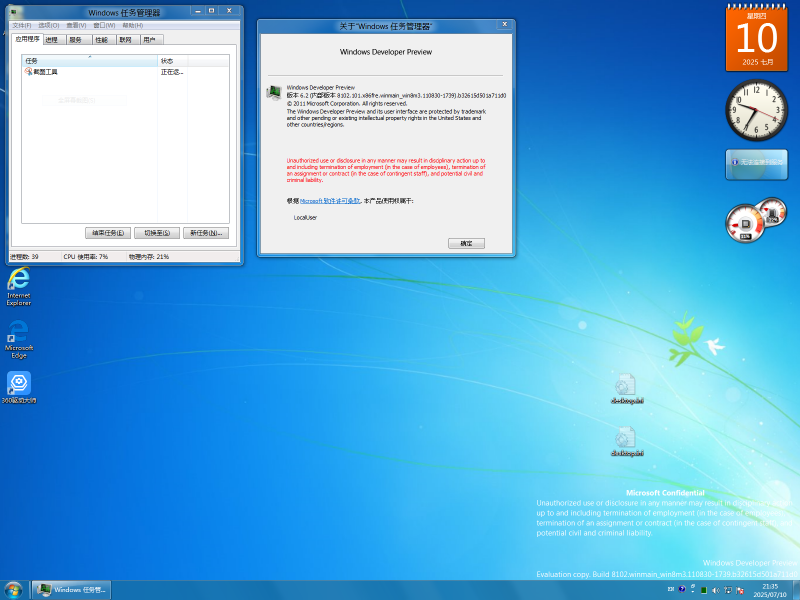Open Action Center flag tray icon

[740, 590]
